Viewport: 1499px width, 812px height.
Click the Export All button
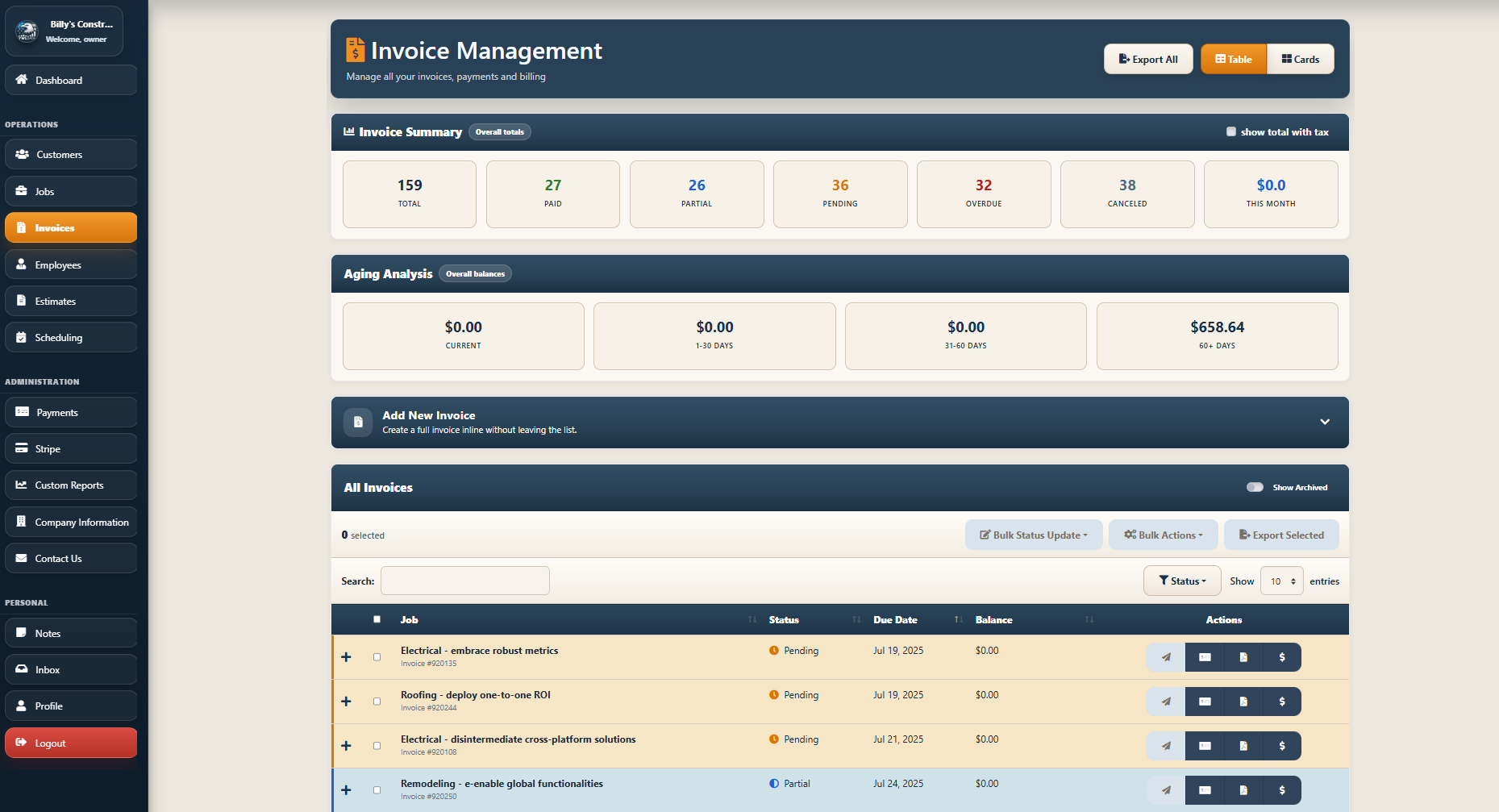point(1148,58)
